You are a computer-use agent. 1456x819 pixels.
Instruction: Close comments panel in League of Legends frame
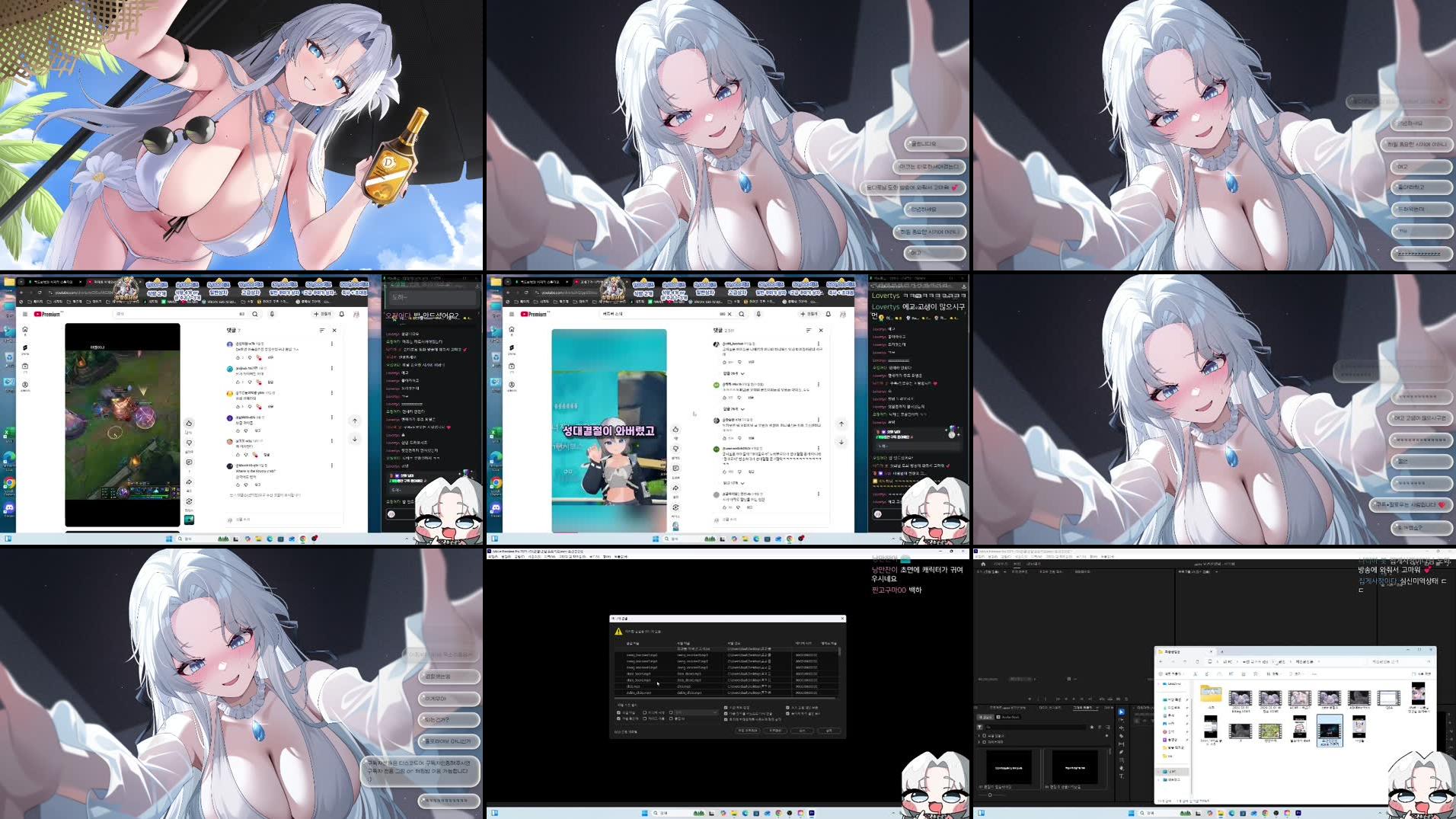[334, 331]
